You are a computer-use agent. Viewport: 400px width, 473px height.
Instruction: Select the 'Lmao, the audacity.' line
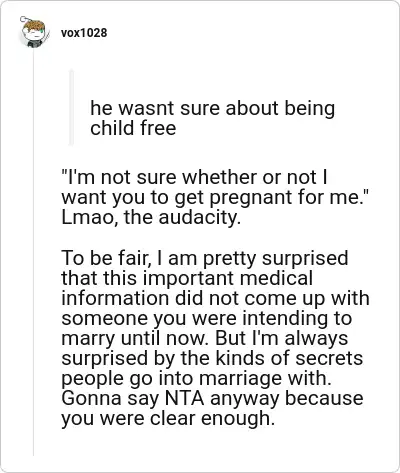point(151,217)
